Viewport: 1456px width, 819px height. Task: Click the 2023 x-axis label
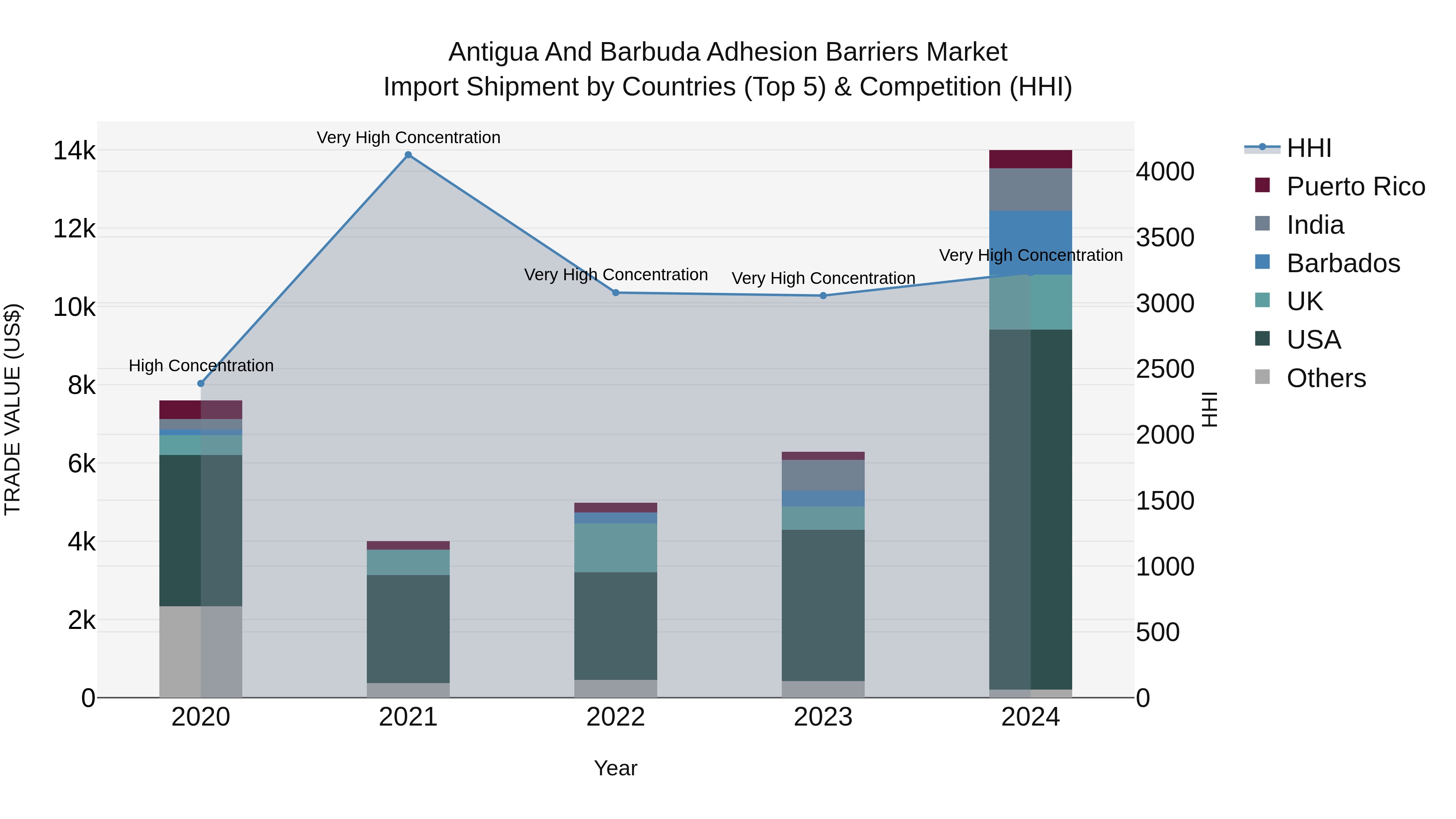pyautogui.click(x=823, y=717)
